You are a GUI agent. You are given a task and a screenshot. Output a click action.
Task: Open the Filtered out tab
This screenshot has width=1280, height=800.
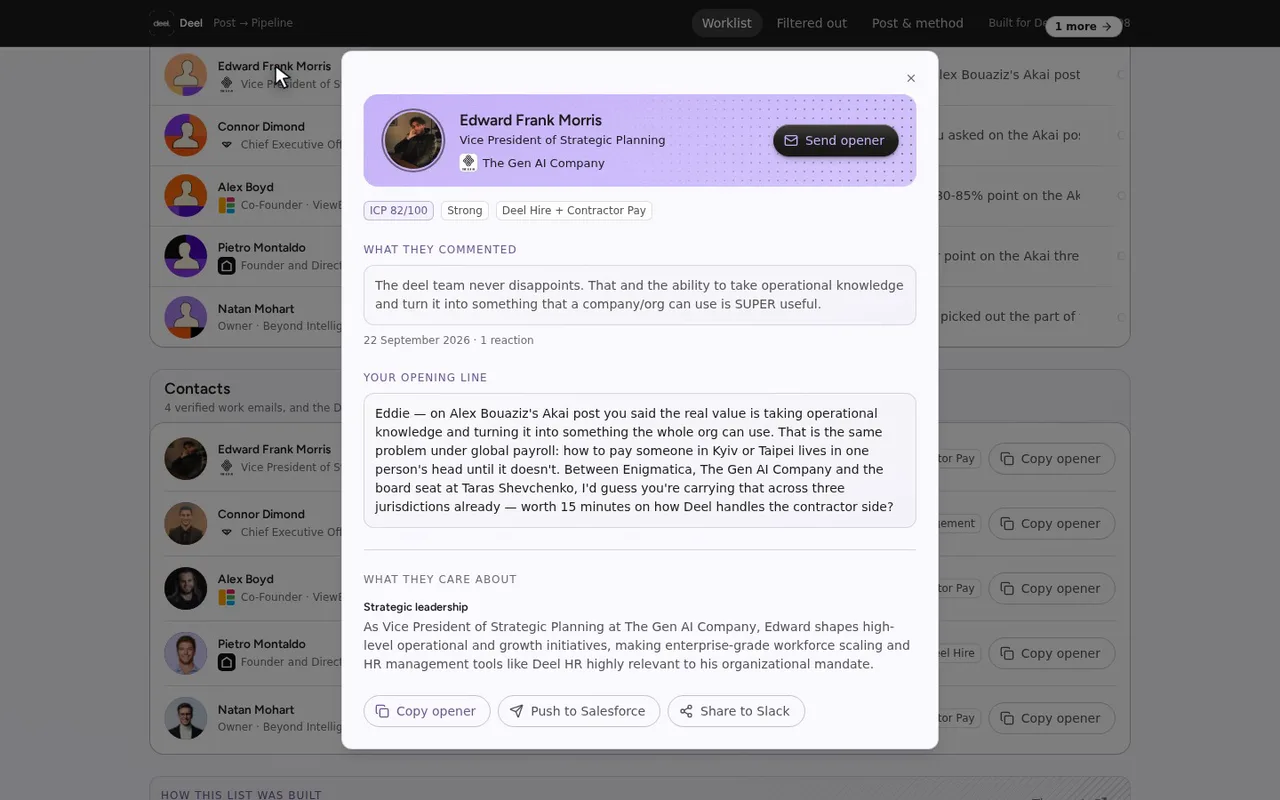[x=812, y=23]
